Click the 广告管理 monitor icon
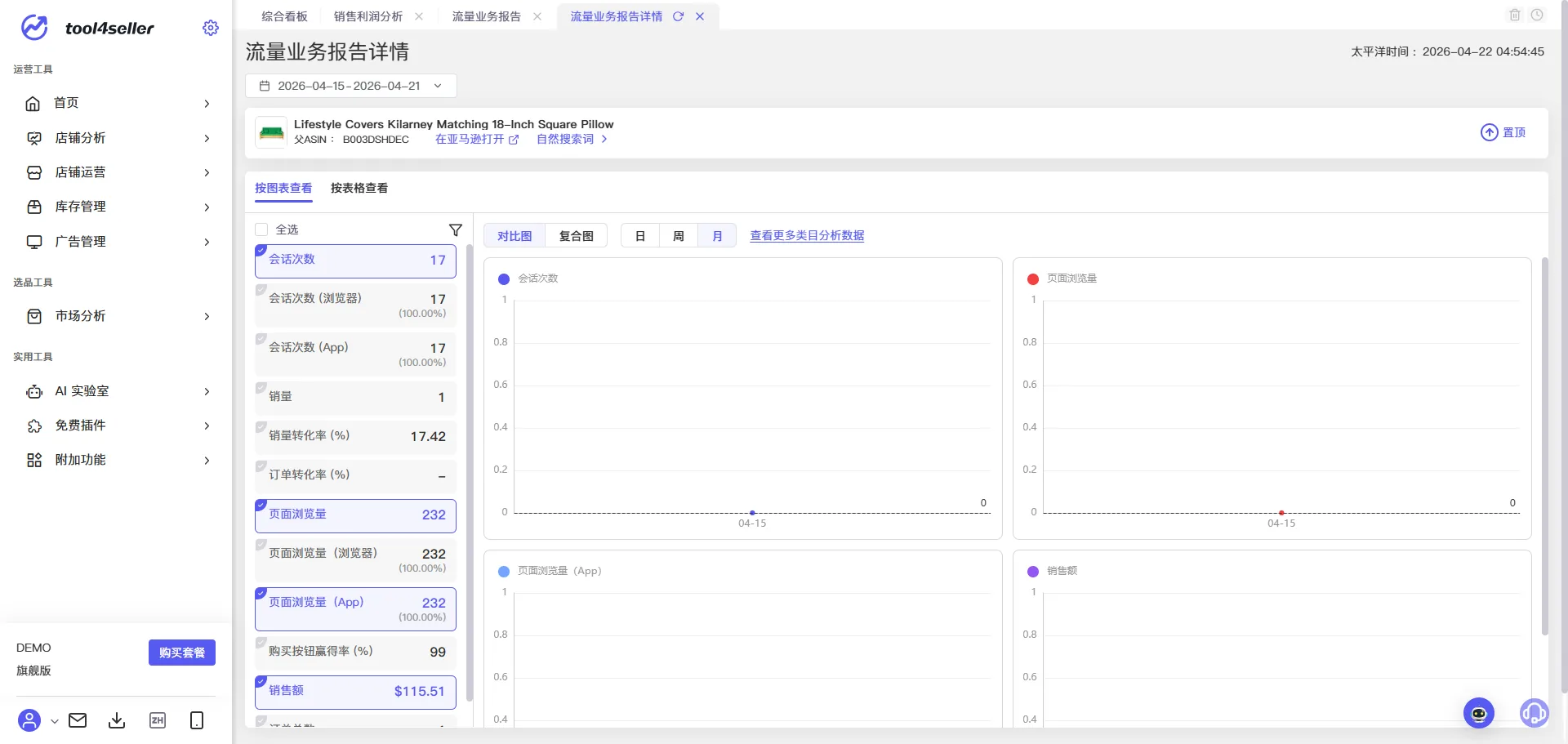 coord(34,242)
